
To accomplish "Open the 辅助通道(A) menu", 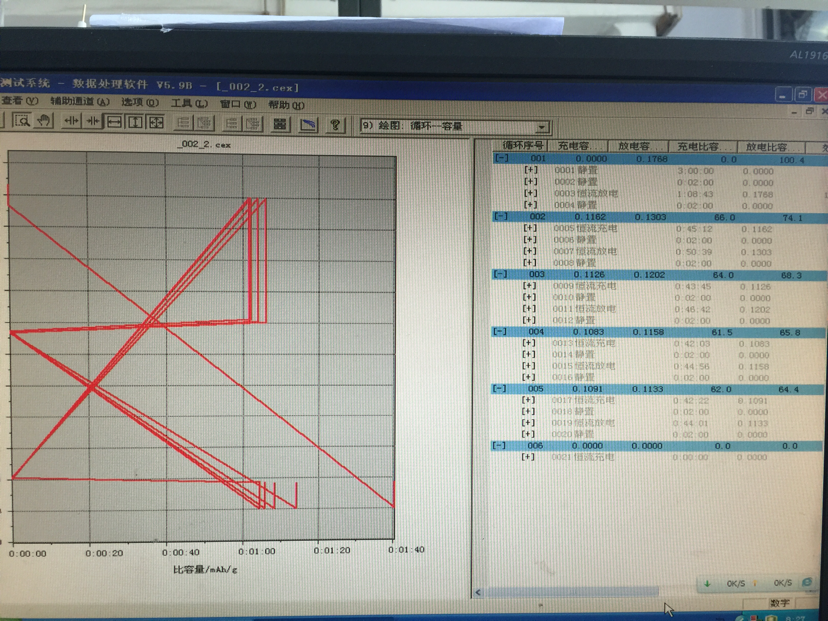I will [x=80, y=101].
